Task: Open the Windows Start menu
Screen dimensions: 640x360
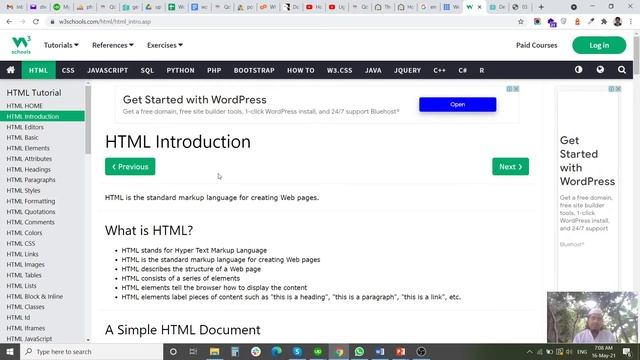Action: (x=10, y=351)
